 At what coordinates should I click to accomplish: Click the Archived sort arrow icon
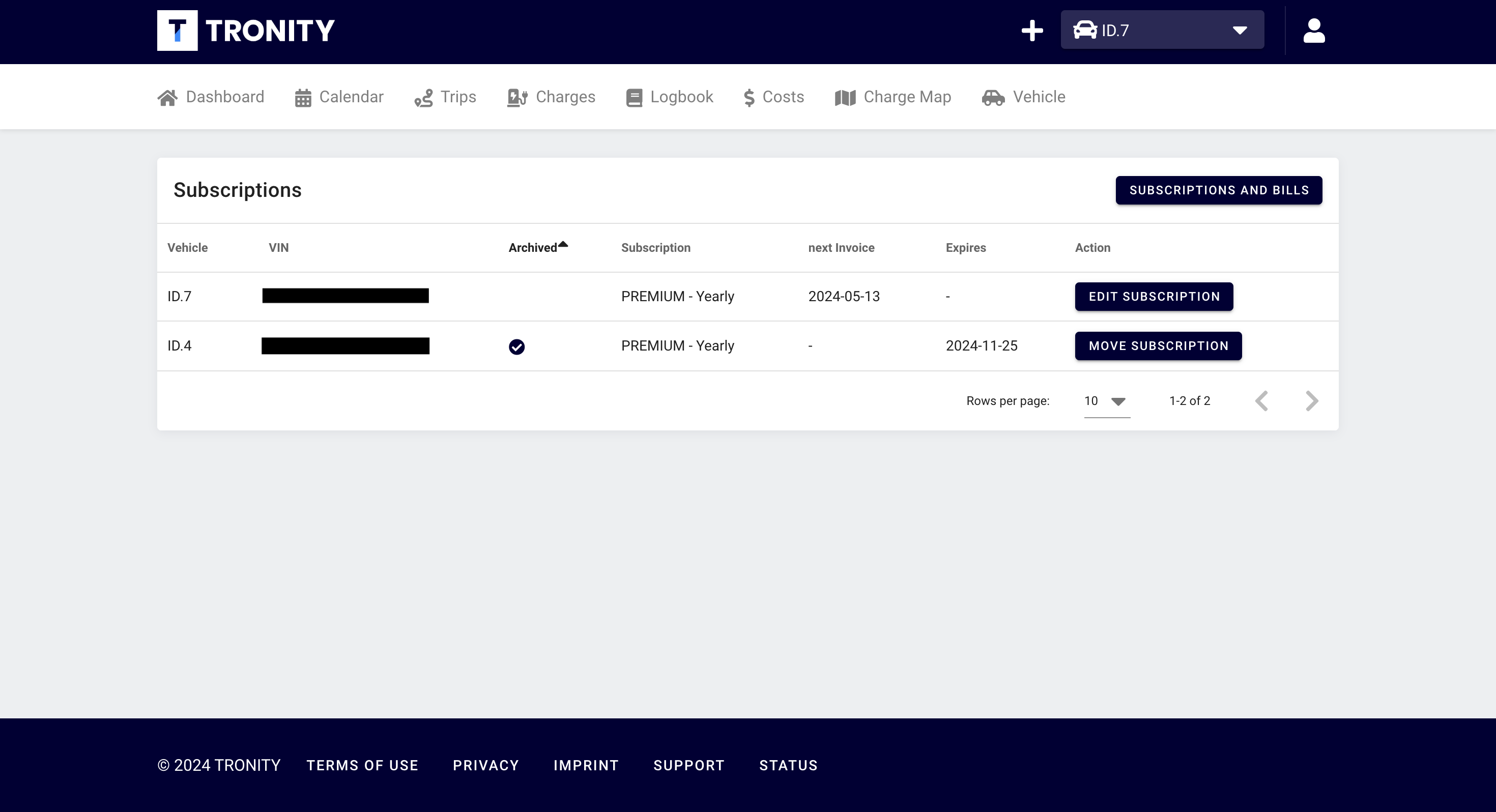pos(563,245)
